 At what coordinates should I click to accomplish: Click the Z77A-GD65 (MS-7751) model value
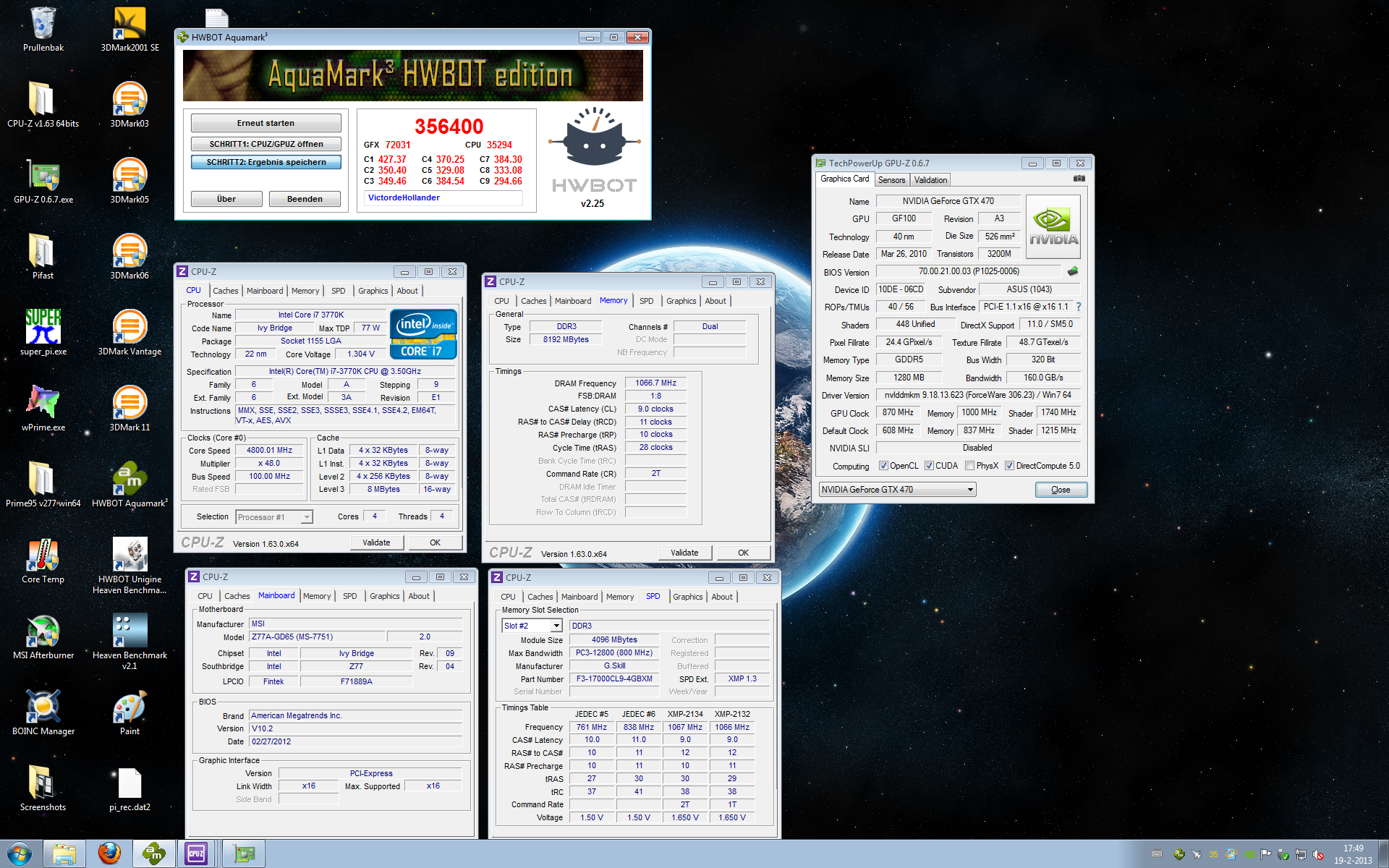(x=318, y=637)
